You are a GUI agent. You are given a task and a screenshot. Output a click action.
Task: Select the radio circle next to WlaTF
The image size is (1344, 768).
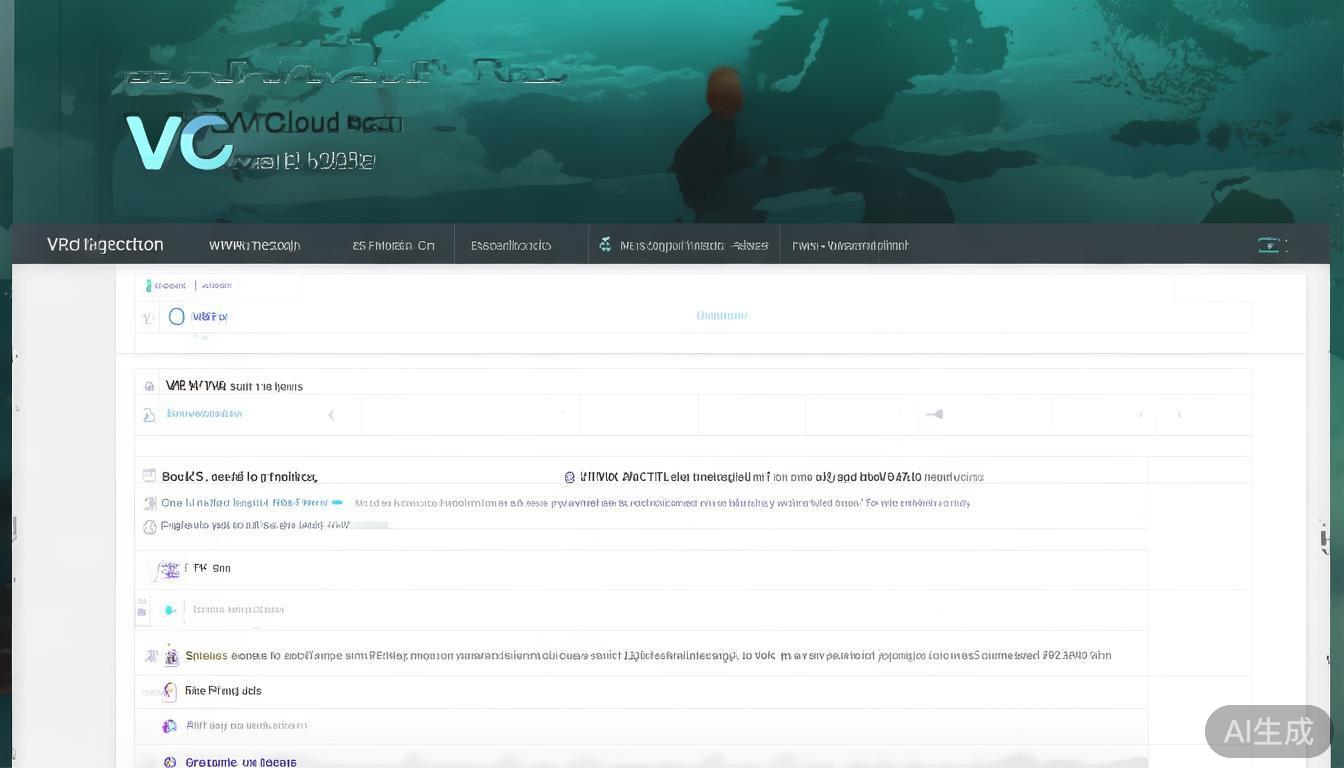pyautogui.click(x=176, y=316)
